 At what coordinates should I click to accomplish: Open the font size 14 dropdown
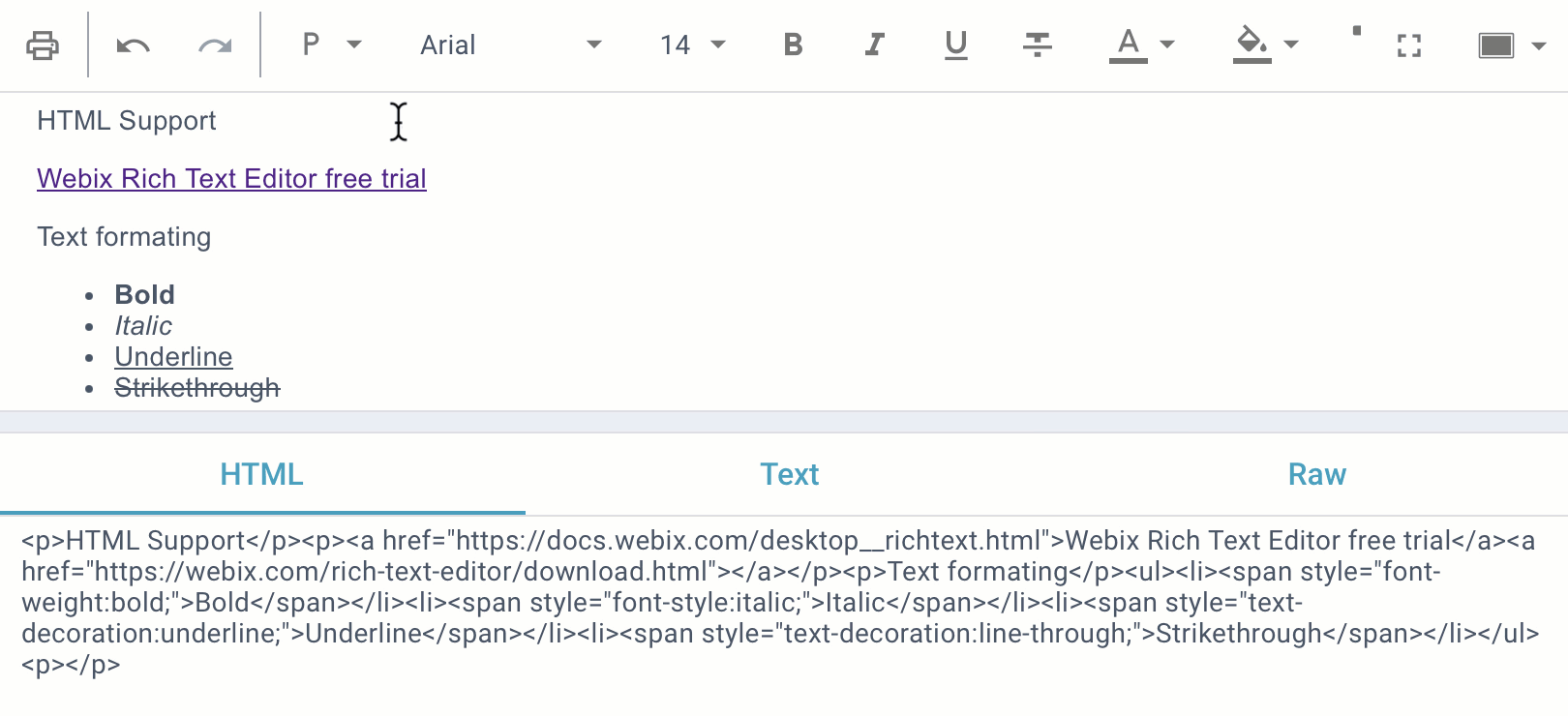692,45
